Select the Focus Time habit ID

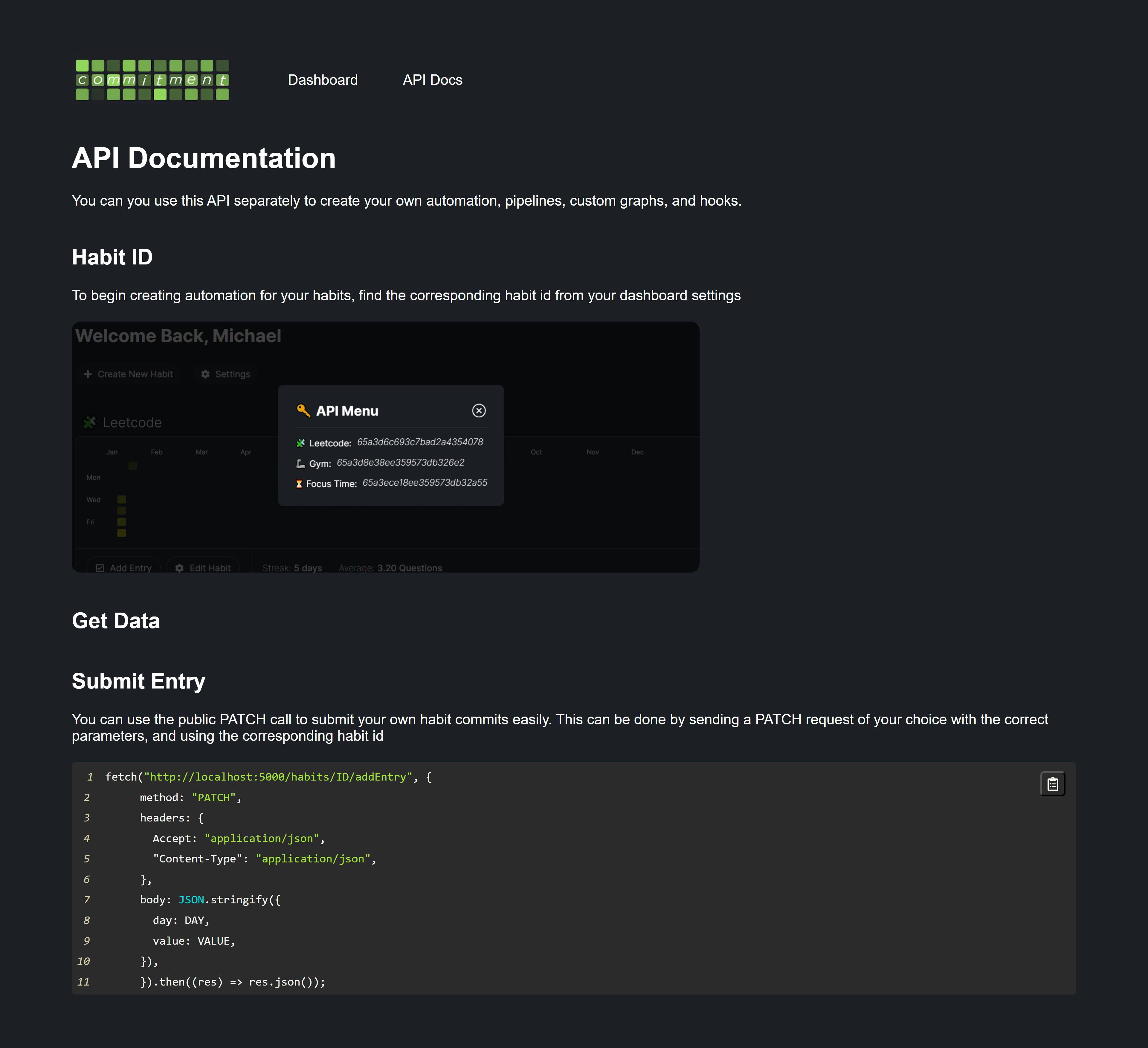(x=424, y=483)
